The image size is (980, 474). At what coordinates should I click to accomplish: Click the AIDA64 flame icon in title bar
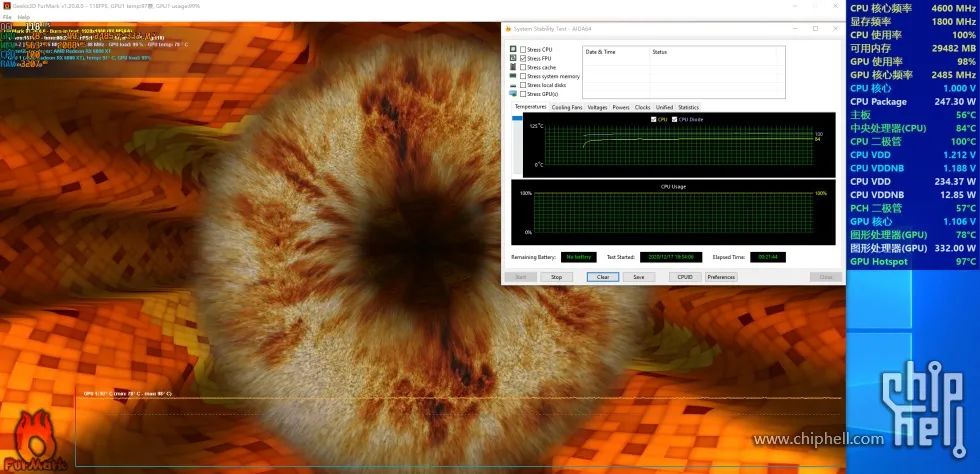[509, 29]
